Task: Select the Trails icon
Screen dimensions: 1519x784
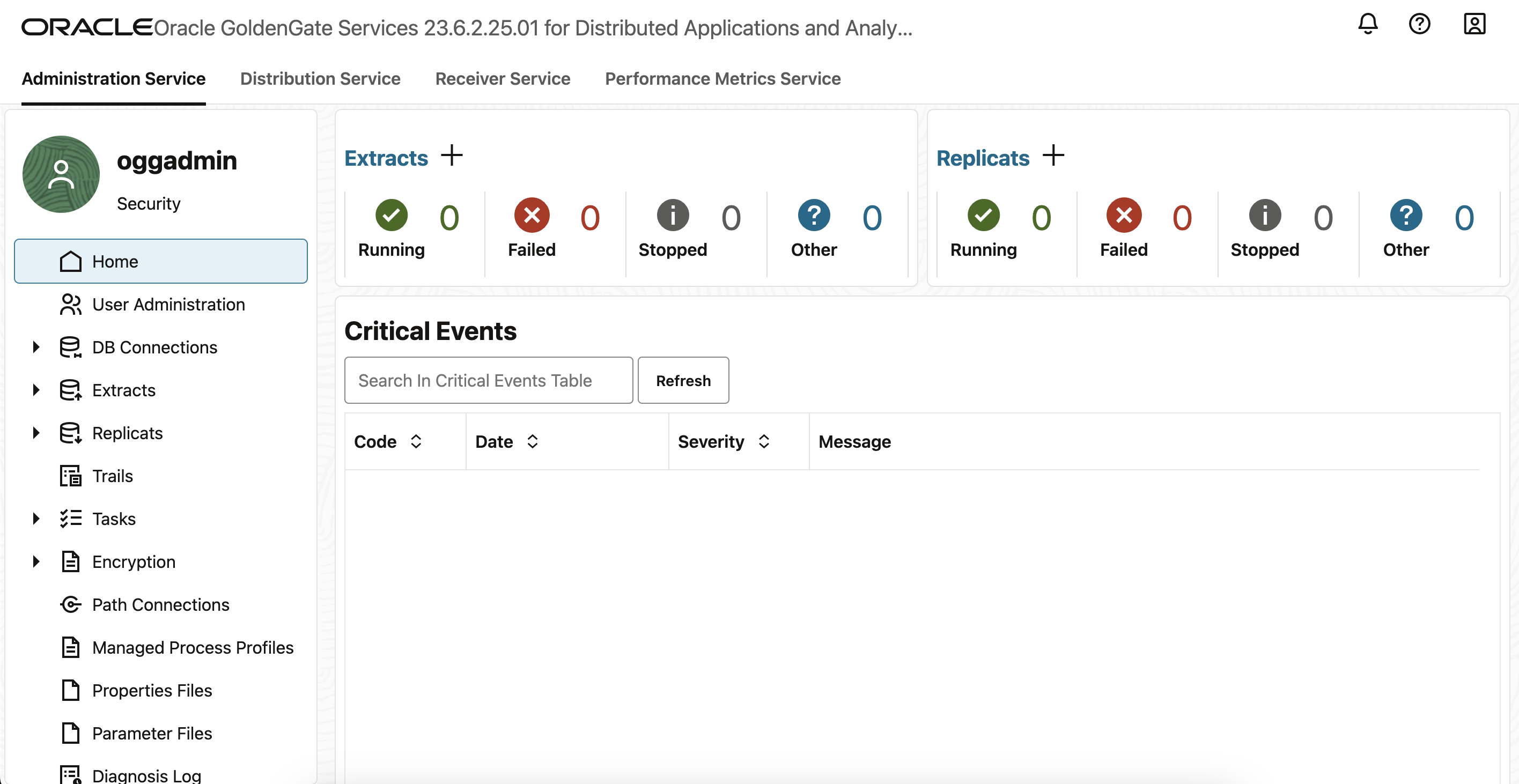Action: (70, 476)
